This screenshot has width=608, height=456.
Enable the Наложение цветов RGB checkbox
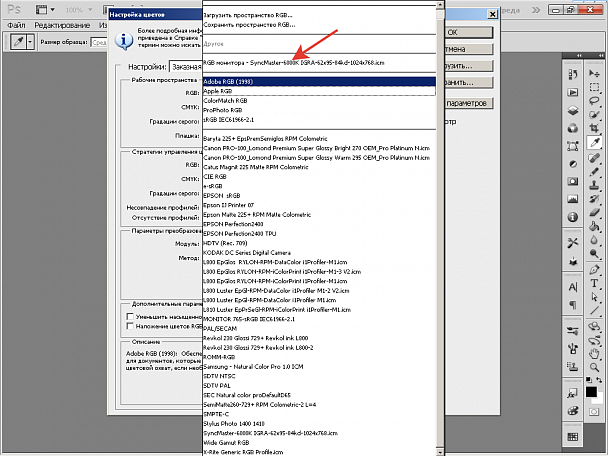[130, 326]
